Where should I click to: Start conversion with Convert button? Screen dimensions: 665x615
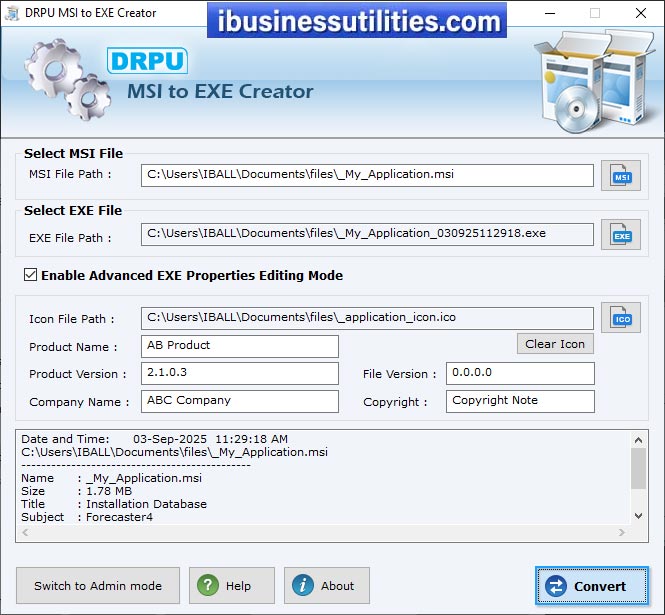click(592, 586)
